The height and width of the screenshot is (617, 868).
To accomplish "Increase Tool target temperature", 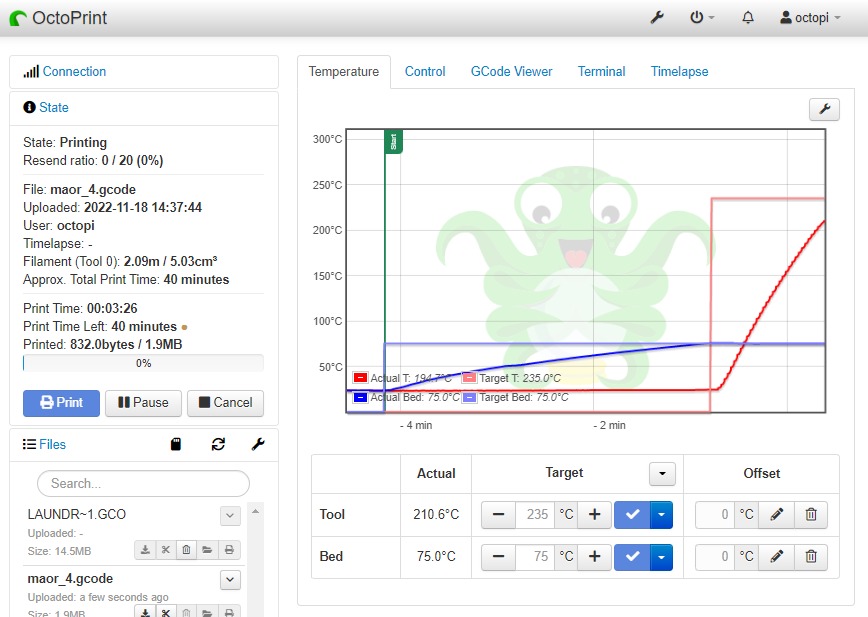I will 595,515.
